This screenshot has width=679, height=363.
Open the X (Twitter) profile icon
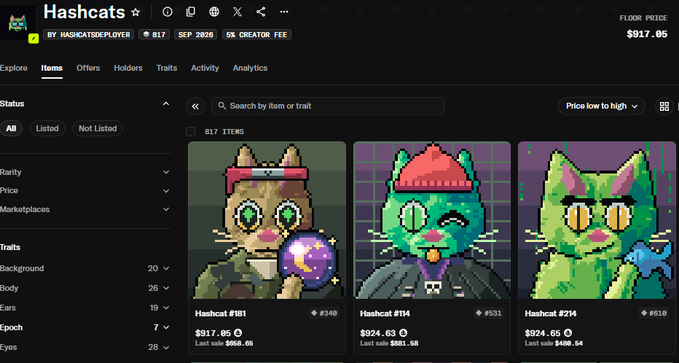(237, 12)
